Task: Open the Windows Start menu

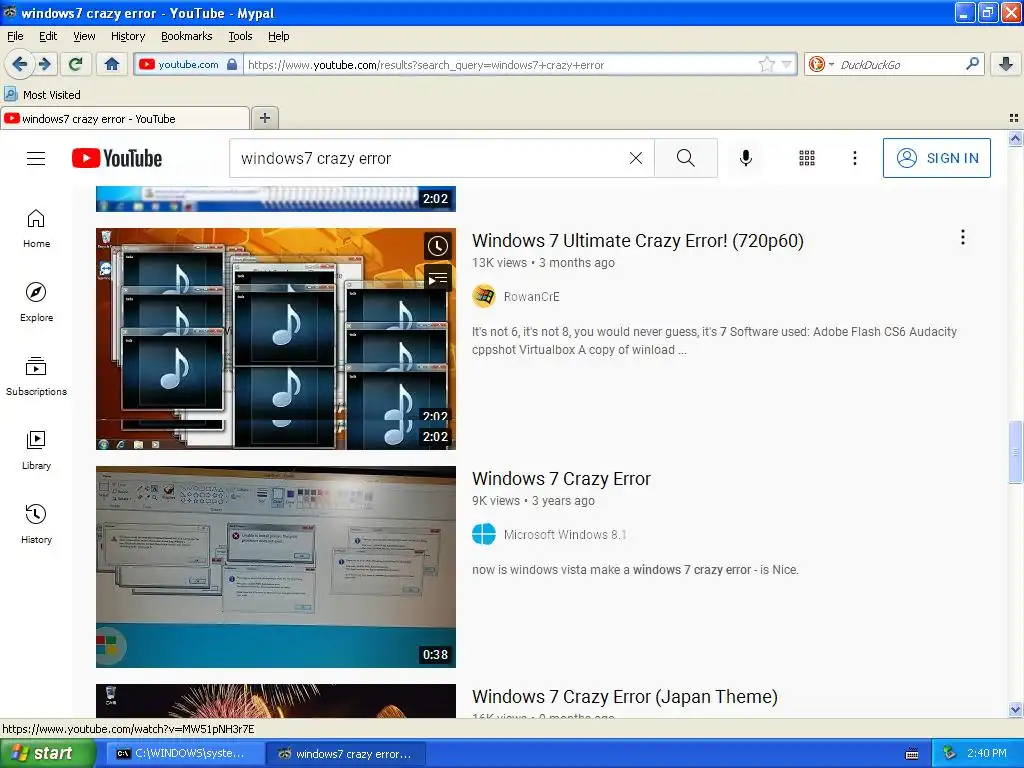Action: pos(46,753)
